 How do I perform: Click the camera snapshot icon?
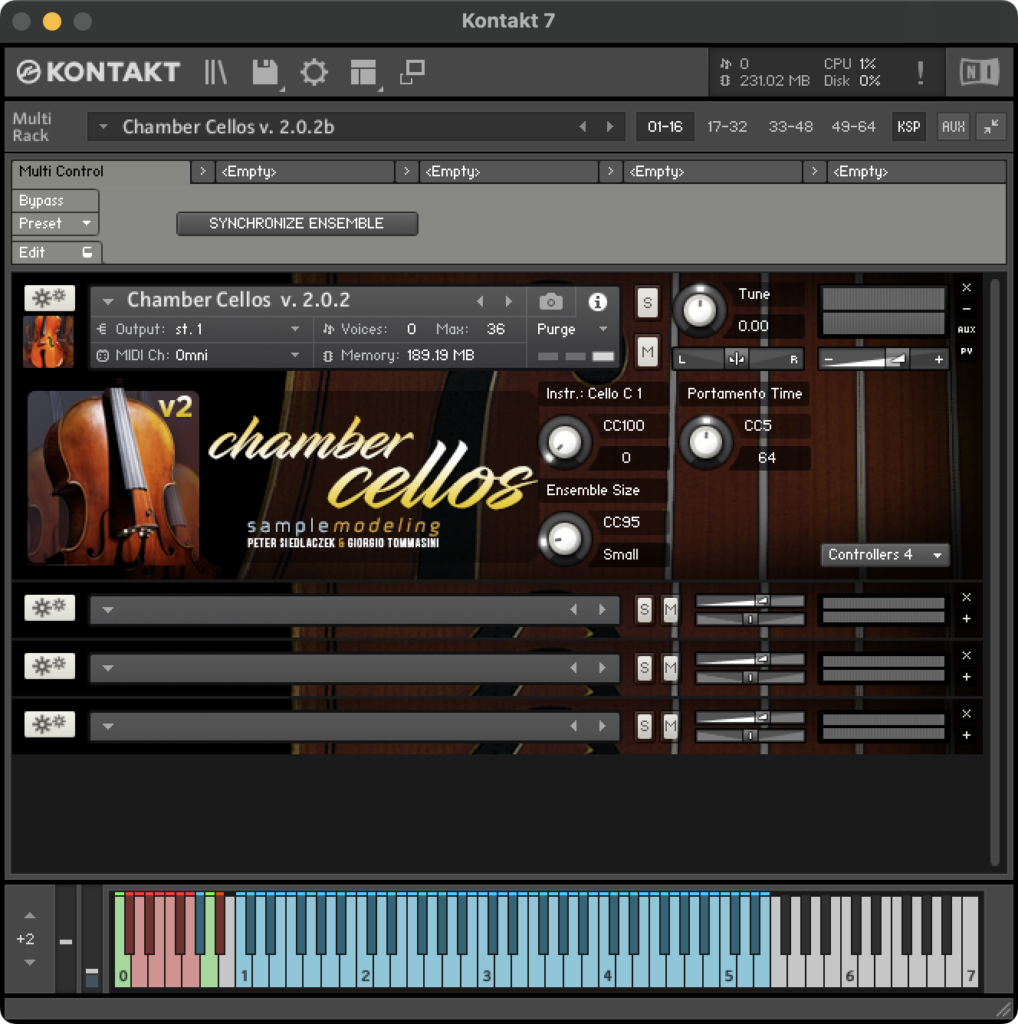point(550,302)
